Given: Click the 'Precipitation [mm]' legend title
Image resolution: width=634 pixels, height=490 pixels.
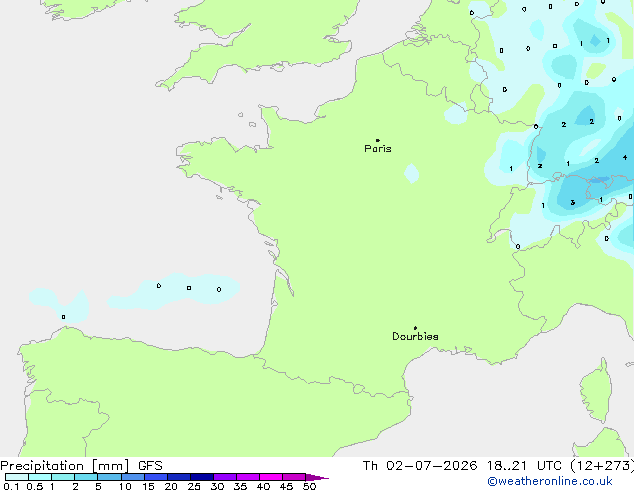Looking at the screenshot, I should click(x=65, y=466).
